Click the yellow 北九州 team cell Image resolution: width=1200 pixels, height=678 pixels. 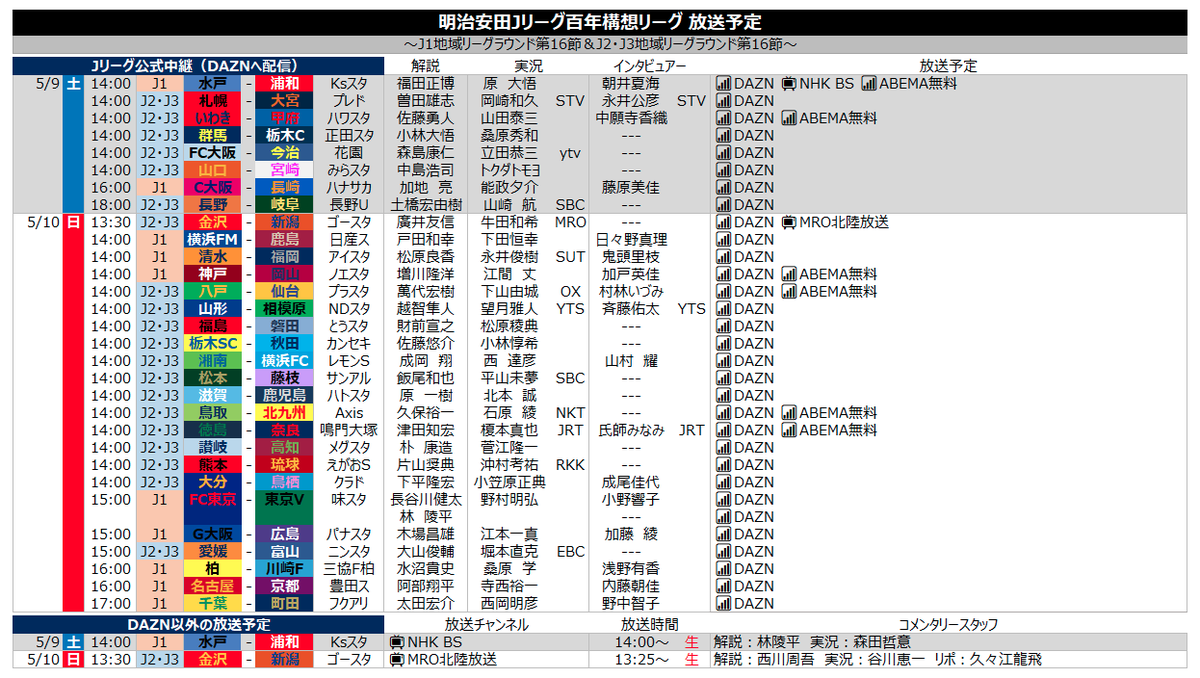284,412
